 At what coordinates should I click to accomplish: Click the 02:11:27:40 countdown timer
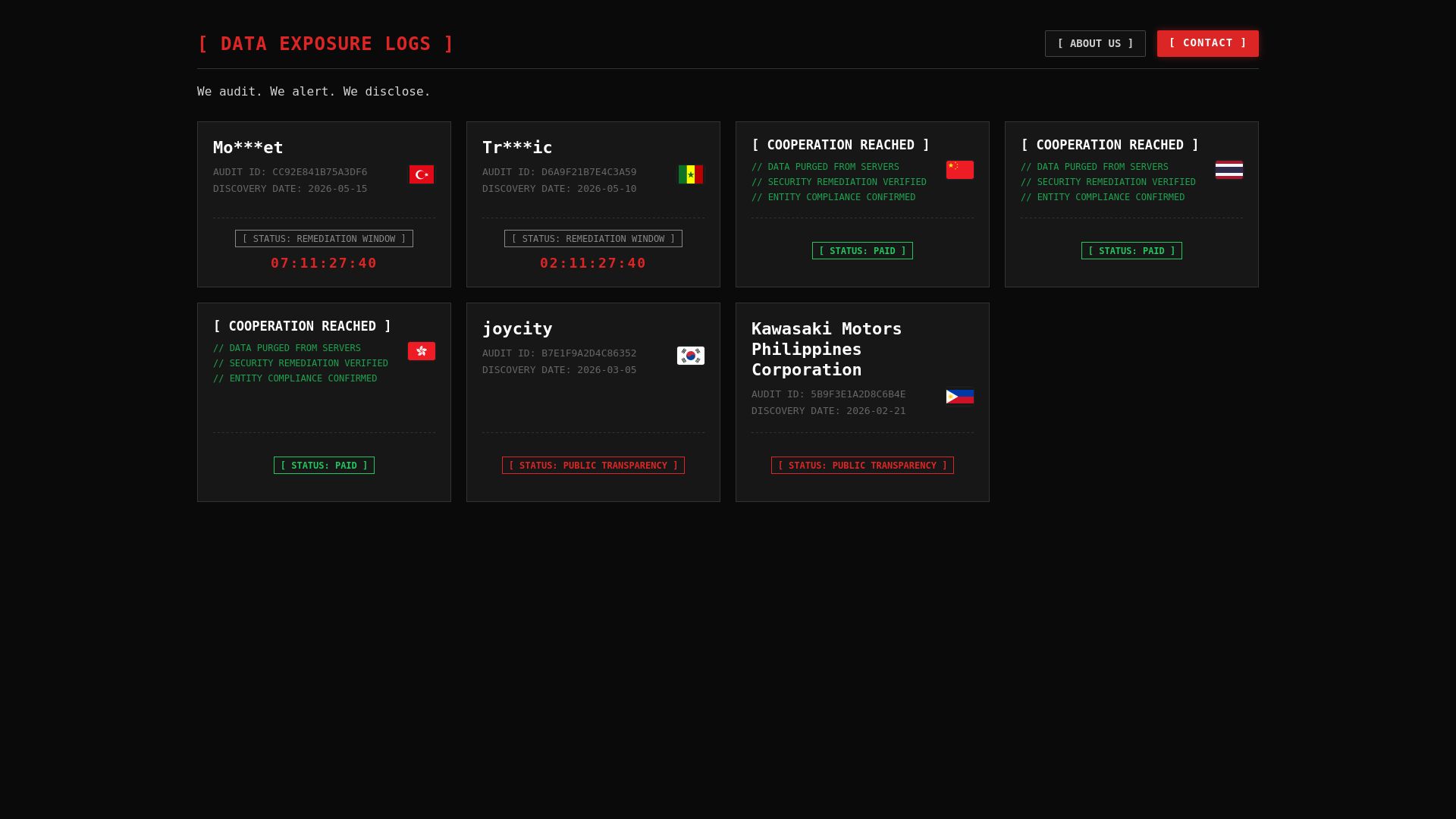click(x=593, y=263)
